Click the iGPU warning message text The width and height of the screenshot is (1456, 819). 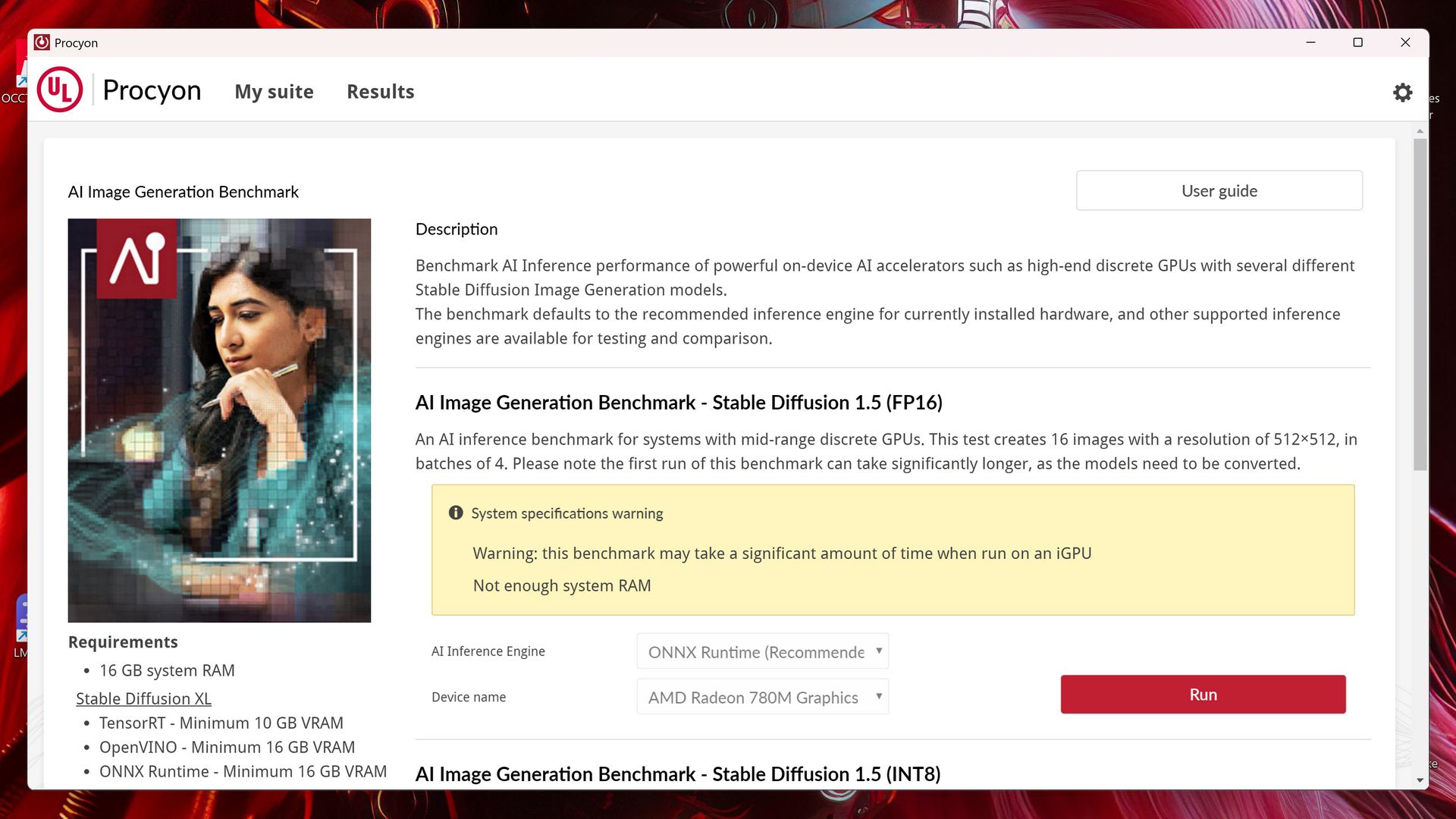pos(782,554)
